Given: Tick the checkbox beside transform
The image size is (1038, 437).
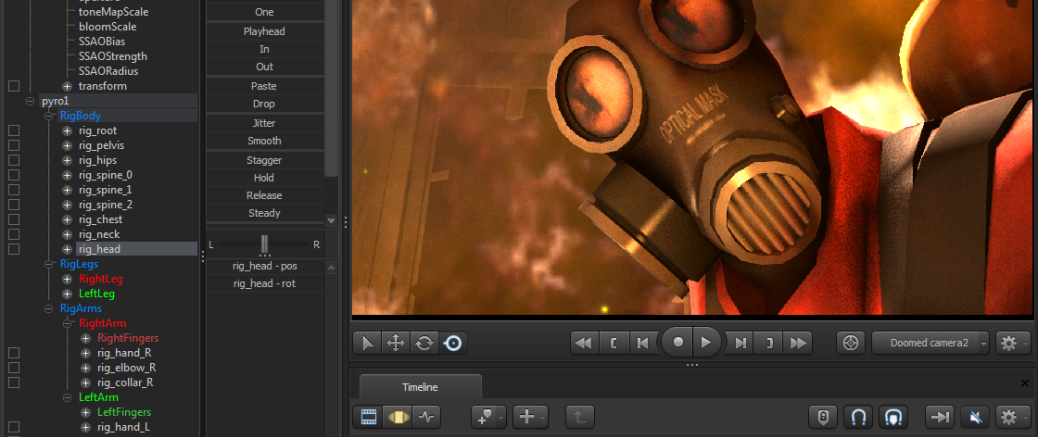Looking at the screenshot, I should coord(13,86).
